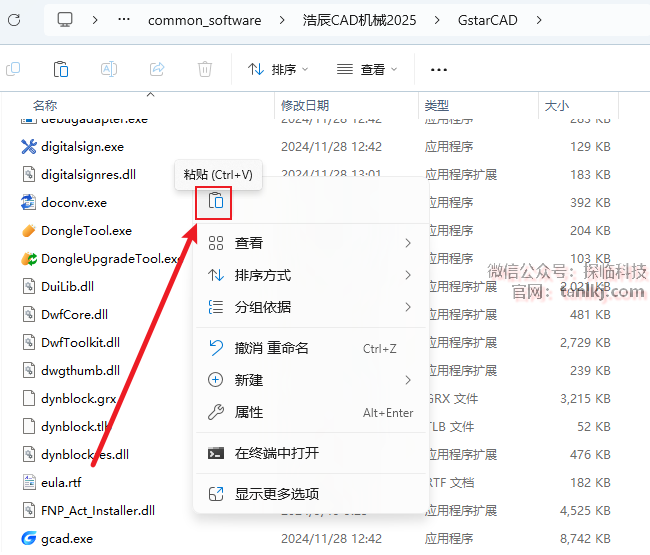Select the file name DwfToolkit.dll

[80, 342]
